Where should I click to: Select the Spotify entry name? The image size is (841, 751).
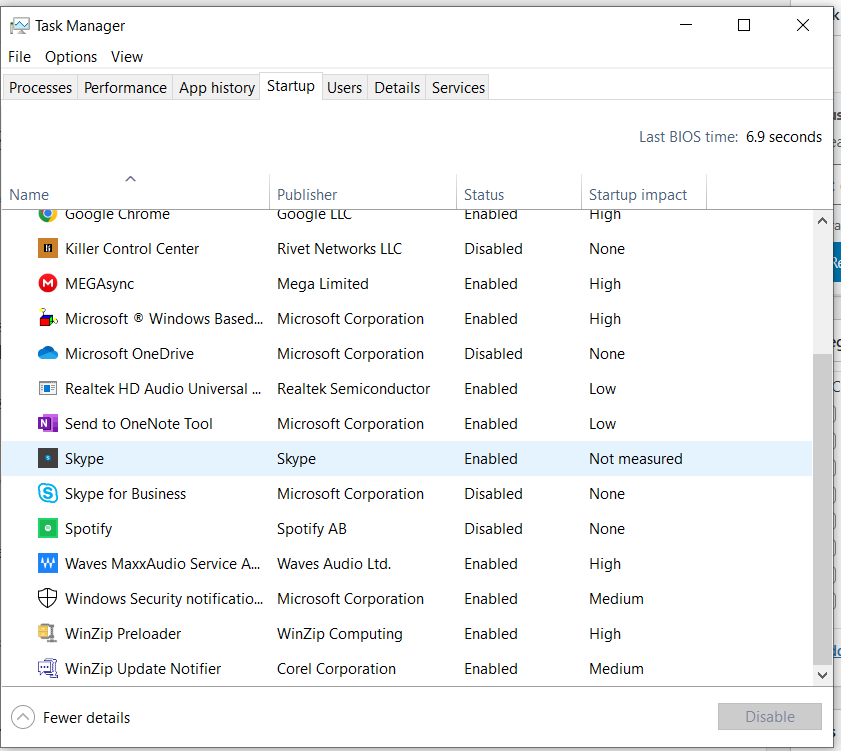tap(88, 529)
